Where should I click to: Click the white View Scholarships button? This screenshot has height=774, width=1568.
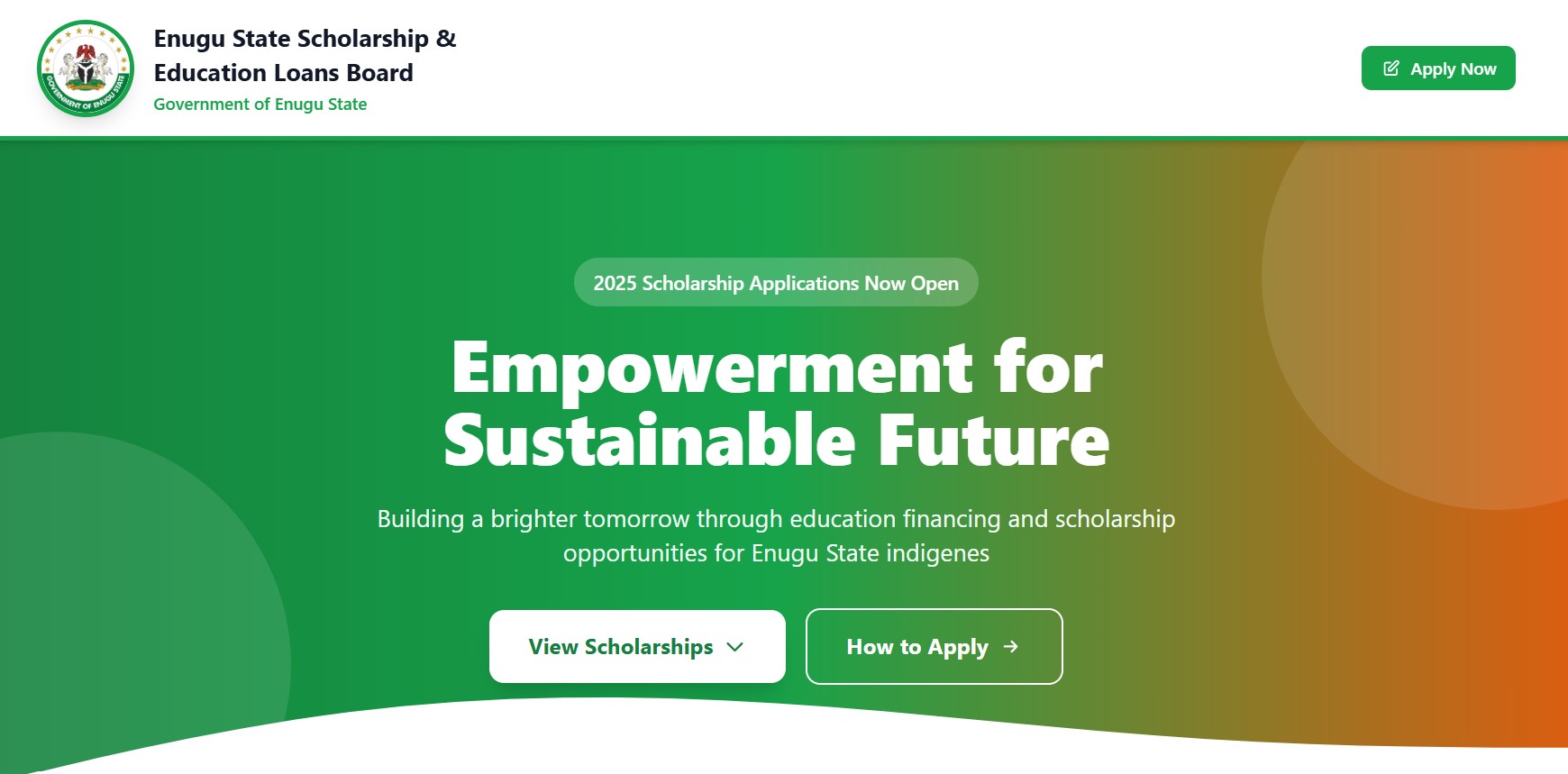637,646
